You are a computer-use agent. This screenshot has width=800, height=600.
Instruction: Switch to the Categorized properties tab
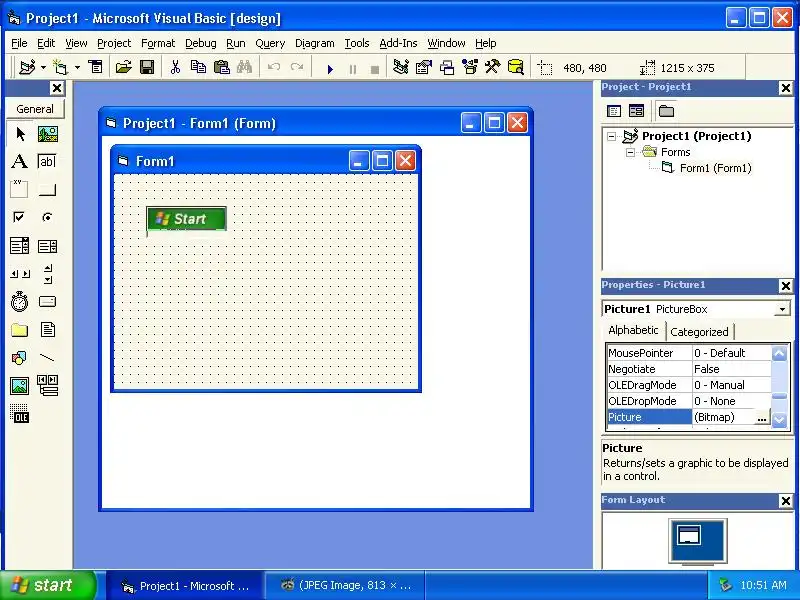pos(699,332)
